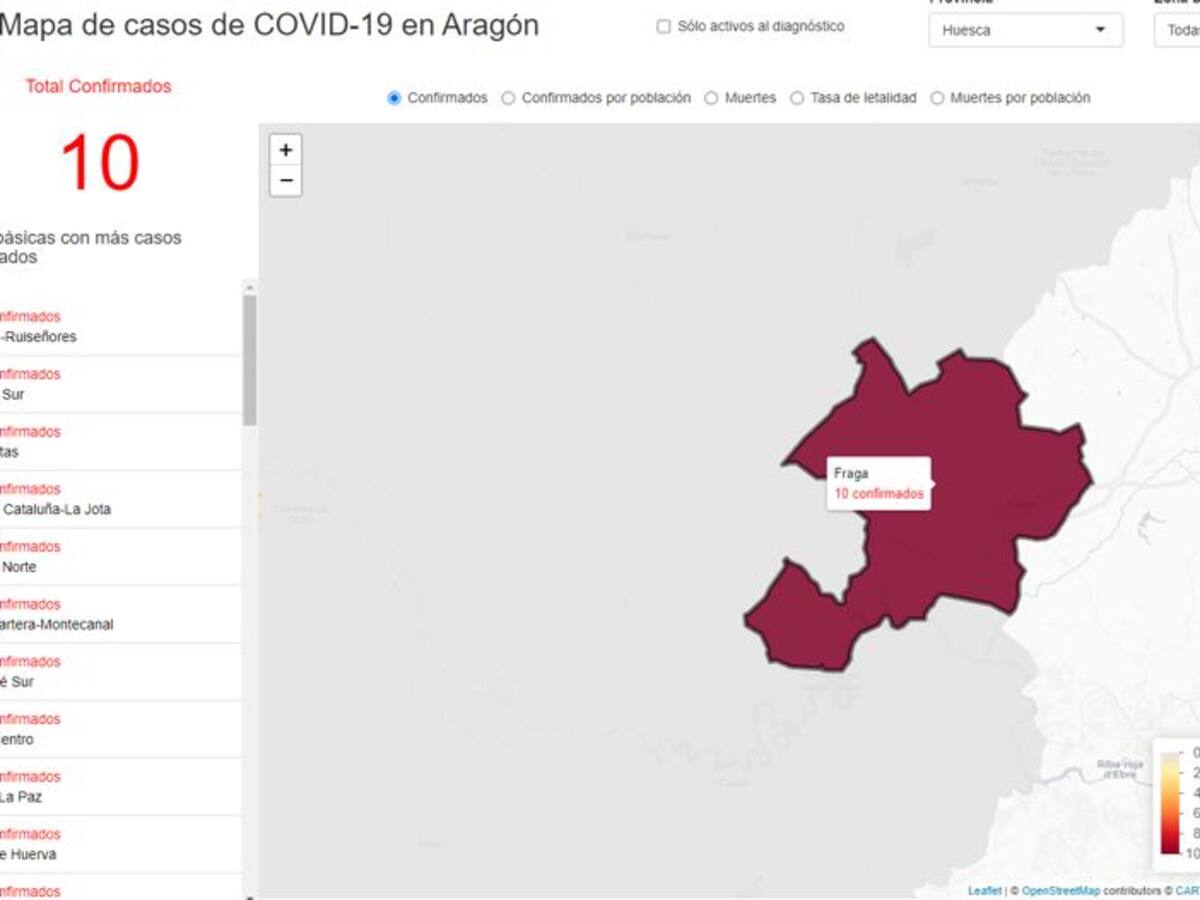Select the 'Muertes' radio option
This screenshot has height=900, width=1200.
click(x=710, y=98)
